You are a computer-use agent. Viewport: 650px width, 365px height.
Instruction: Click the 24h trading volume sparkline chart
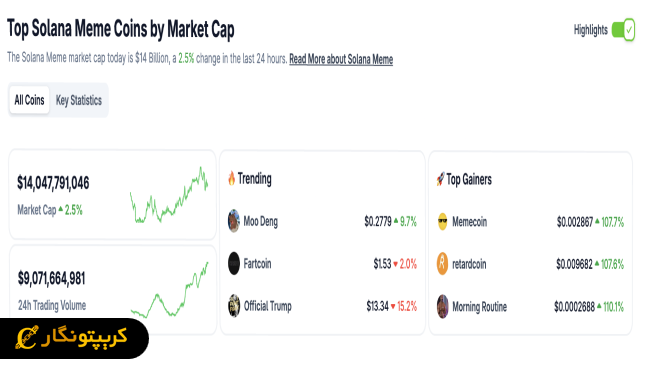[169, 290]
